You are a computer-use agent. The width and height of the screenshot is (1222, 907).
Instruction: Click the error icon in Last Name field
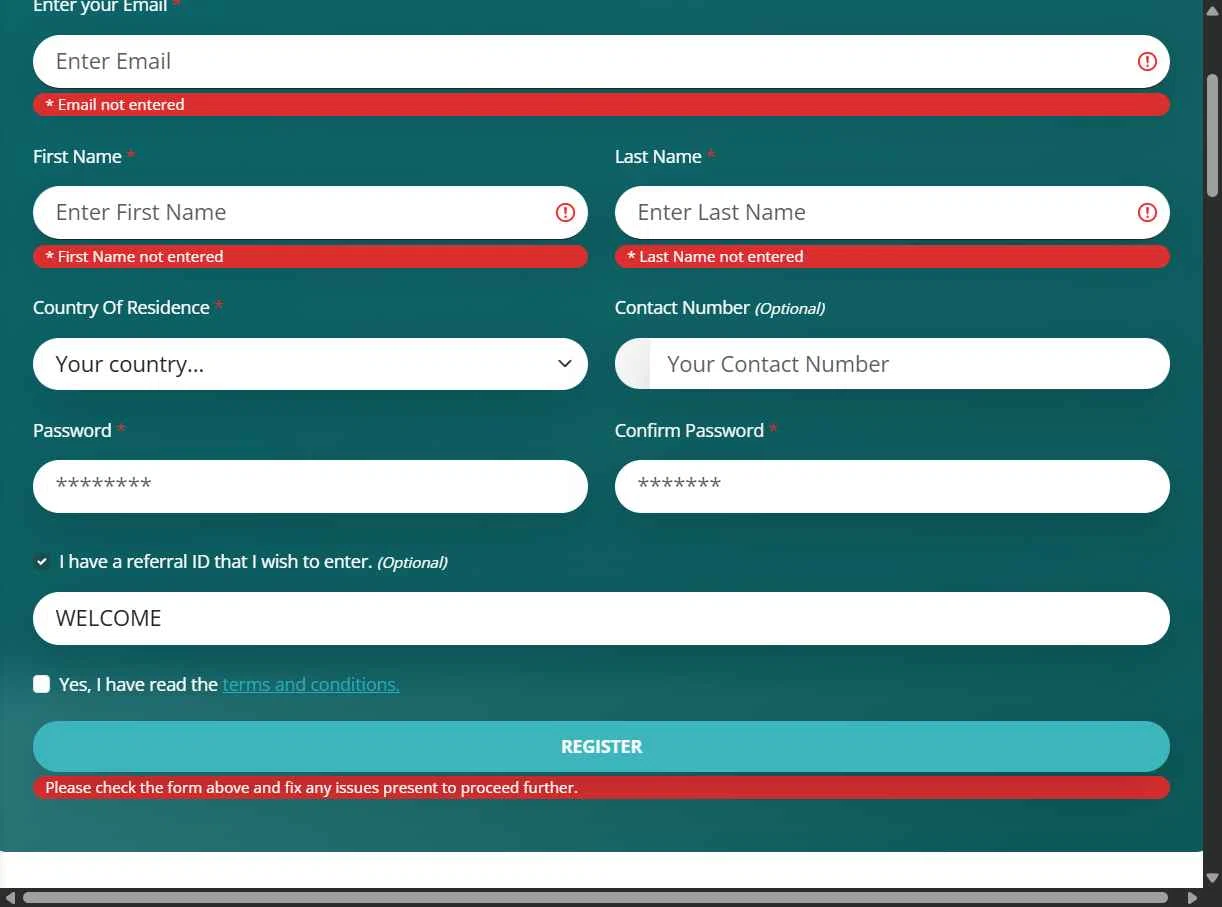[x=1147, y=213]
